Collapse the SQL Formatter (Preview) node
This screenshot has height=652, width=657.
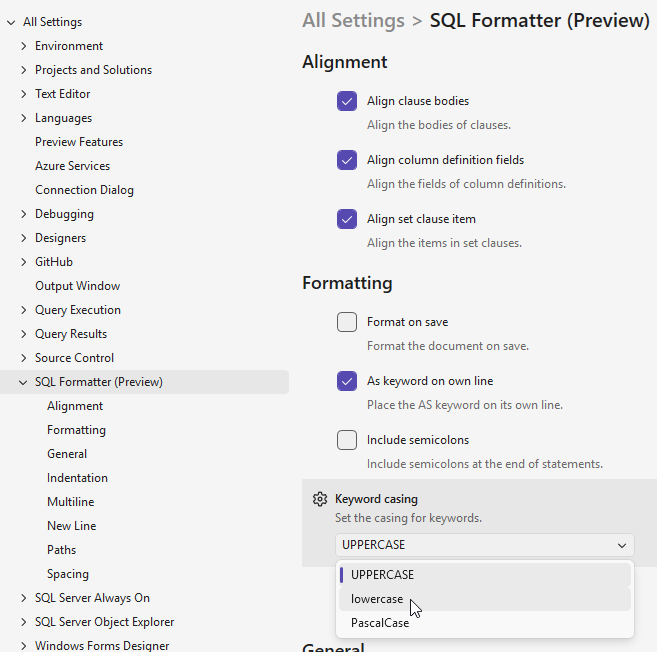[23, 382]
